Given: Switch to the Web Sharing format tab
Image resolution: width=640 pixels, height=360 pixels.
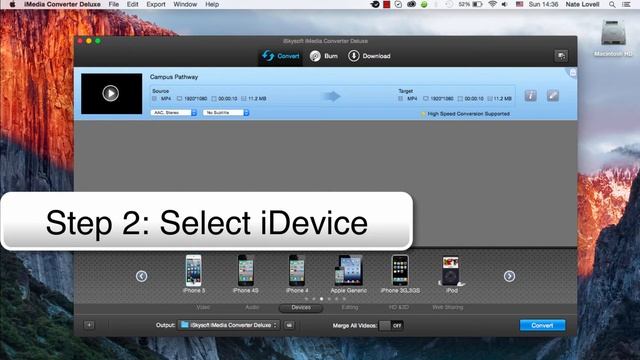Looking at the screenshot, I should pos(448,307).
